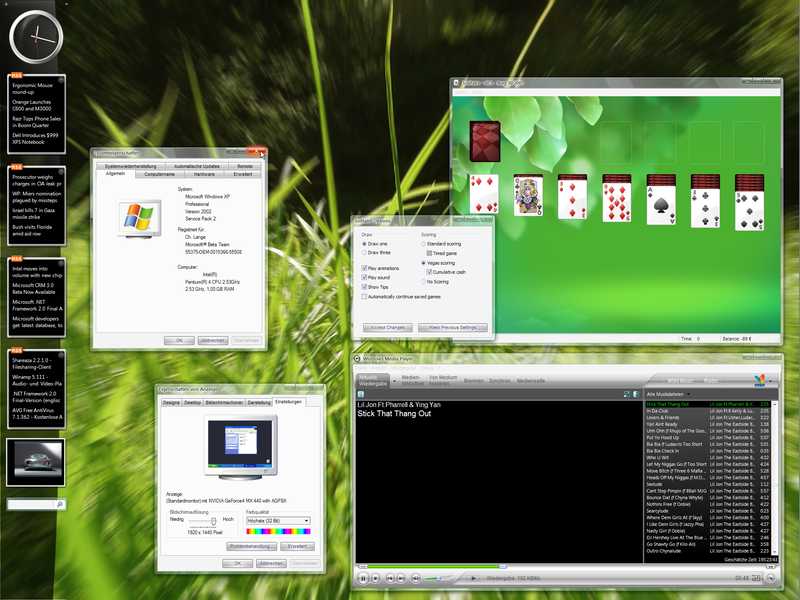Uncheck the Play animations checkbox
The height and width of the screenshot is (600, 800).
coord(364,268)
